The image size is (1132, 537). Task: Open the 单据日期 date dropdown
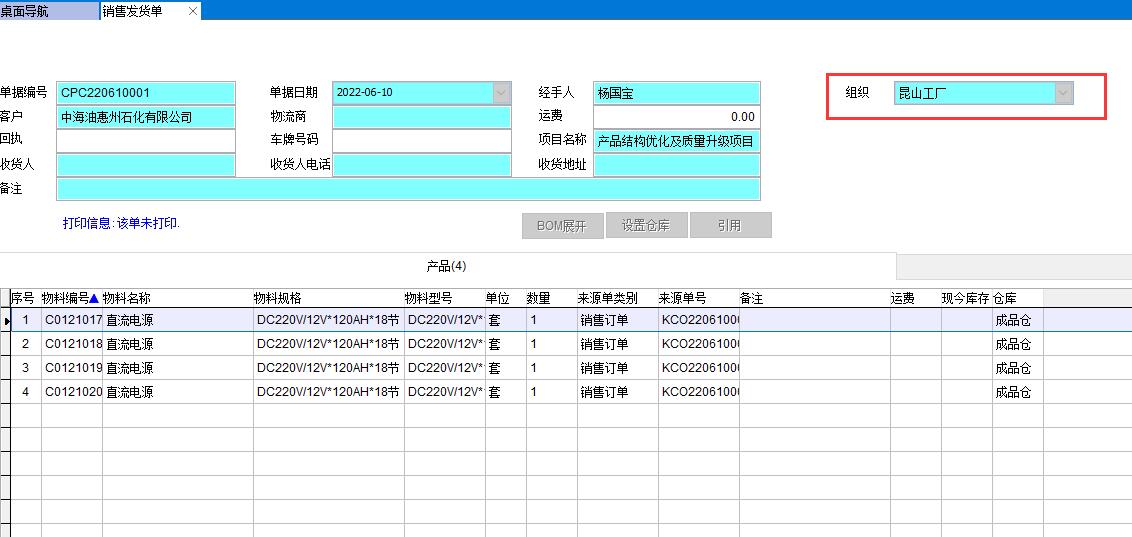pos(501,93)
